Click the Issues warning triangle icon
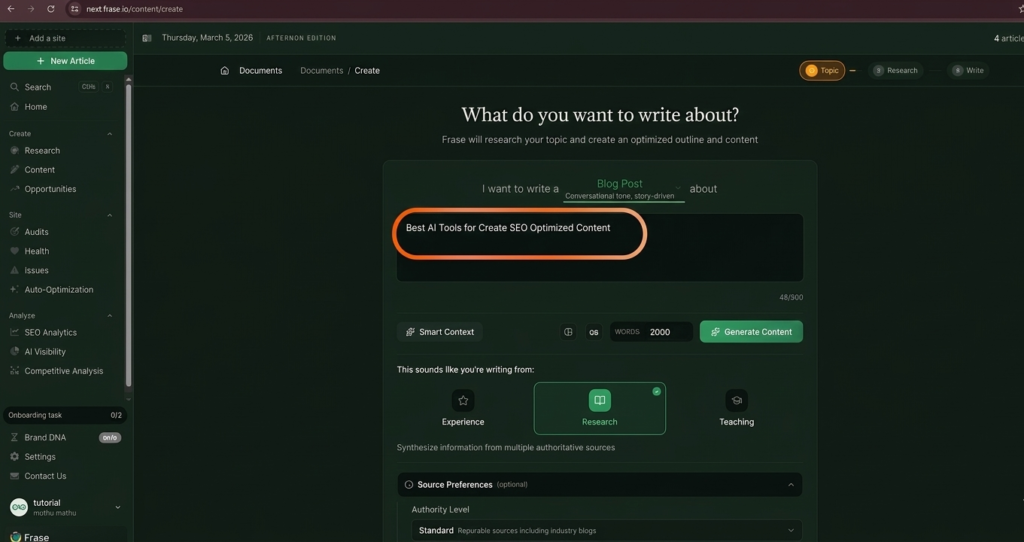 coord(14,270)
